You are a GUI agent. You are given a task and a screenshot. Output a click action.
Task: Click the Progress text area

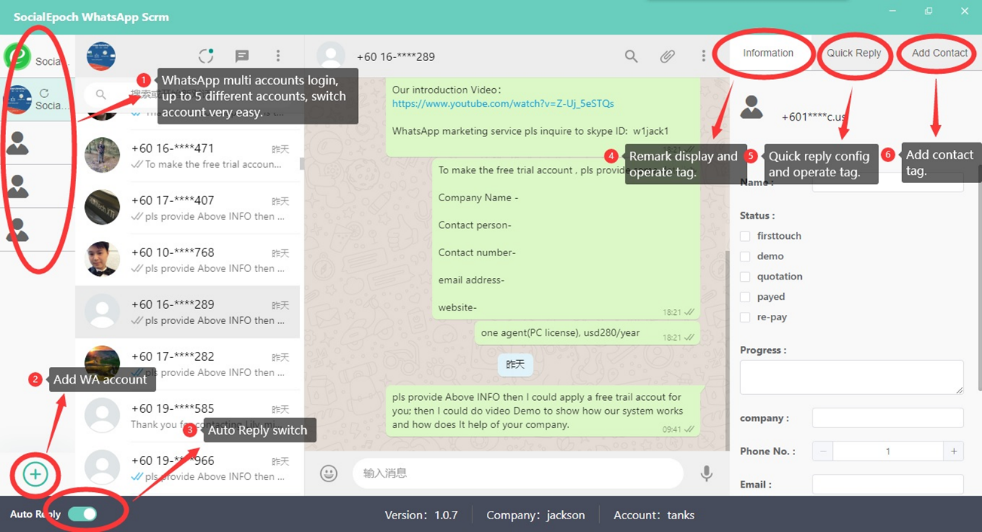pyautogui.click(x=851, y=377)
